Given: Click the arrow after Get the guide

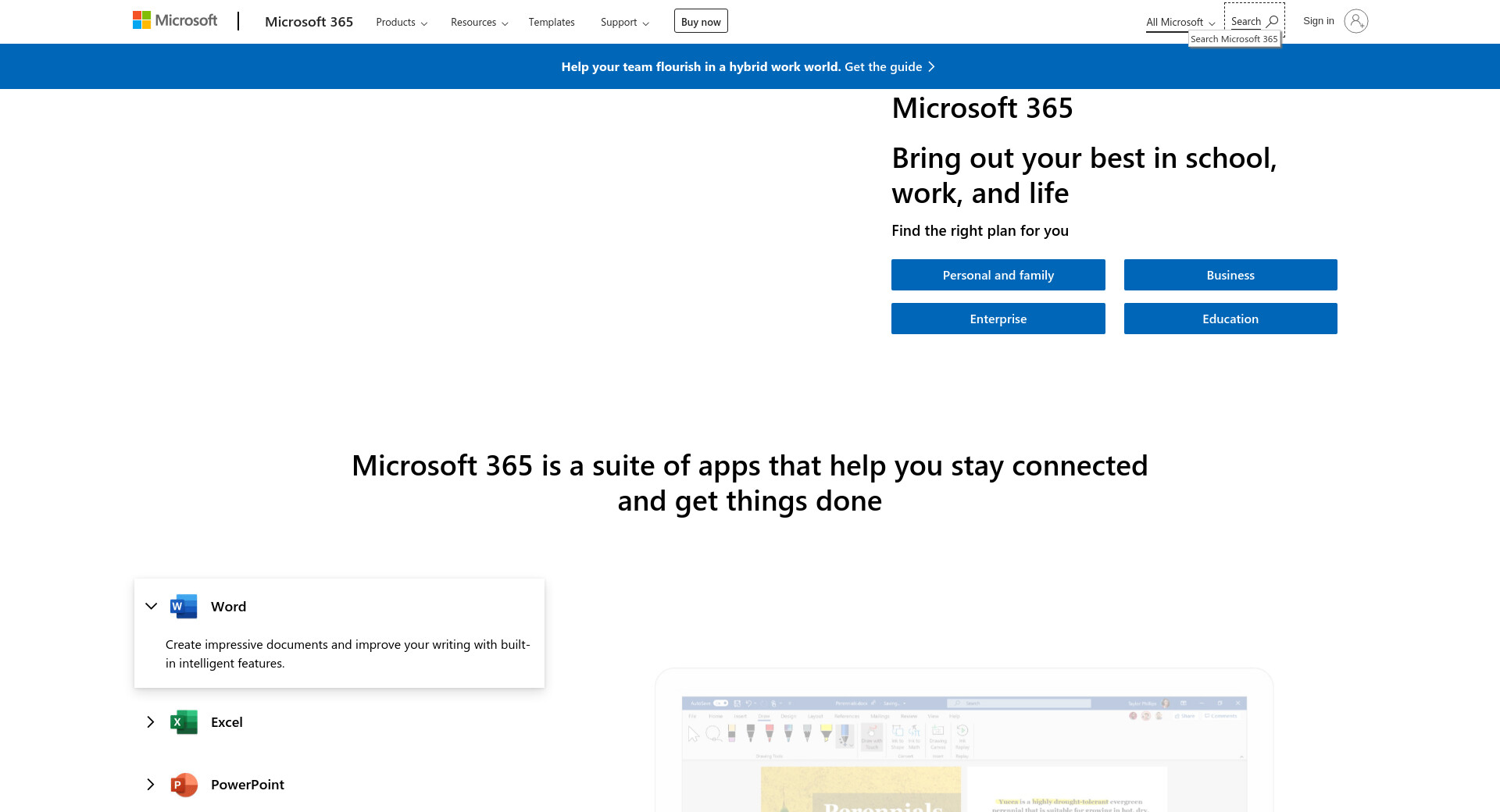Looking at the screenshot, I should [931, 67].
